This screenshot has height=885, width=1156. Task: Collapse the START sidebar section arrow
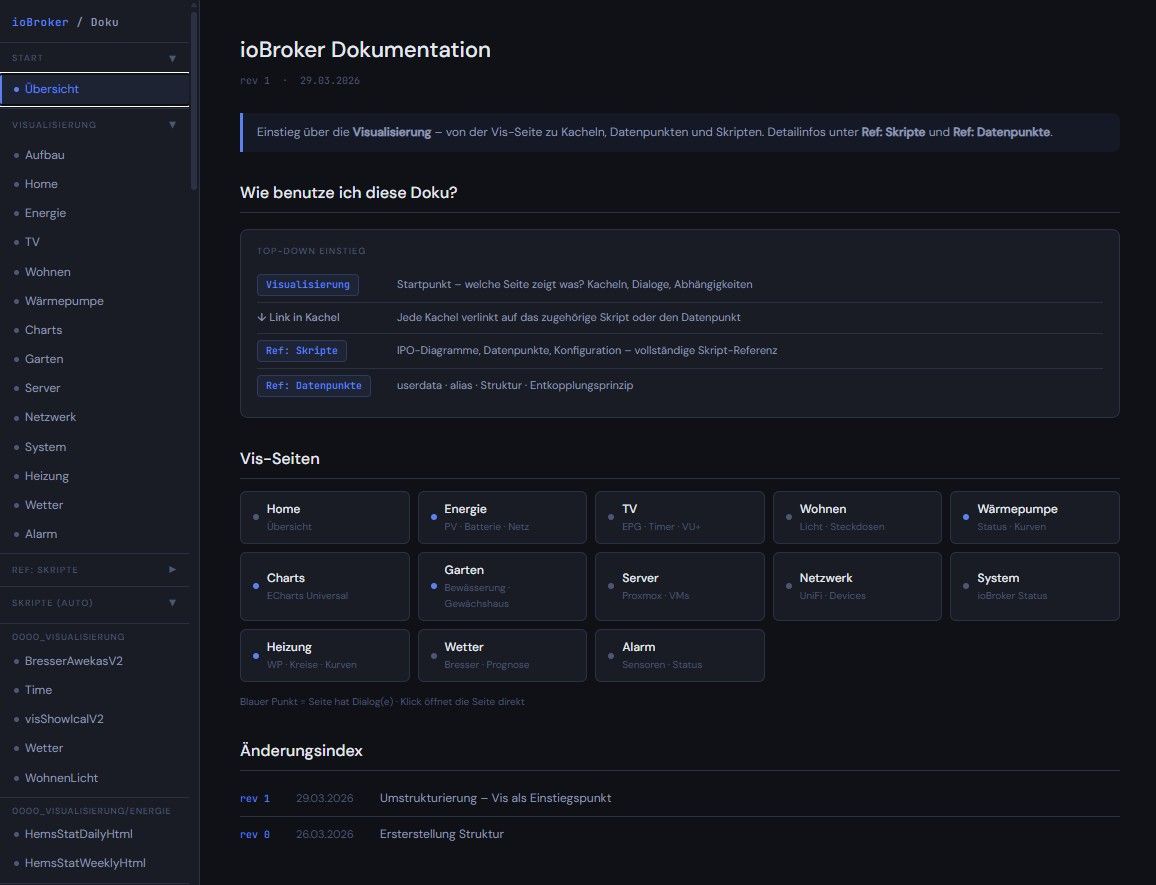click(172, 58)
